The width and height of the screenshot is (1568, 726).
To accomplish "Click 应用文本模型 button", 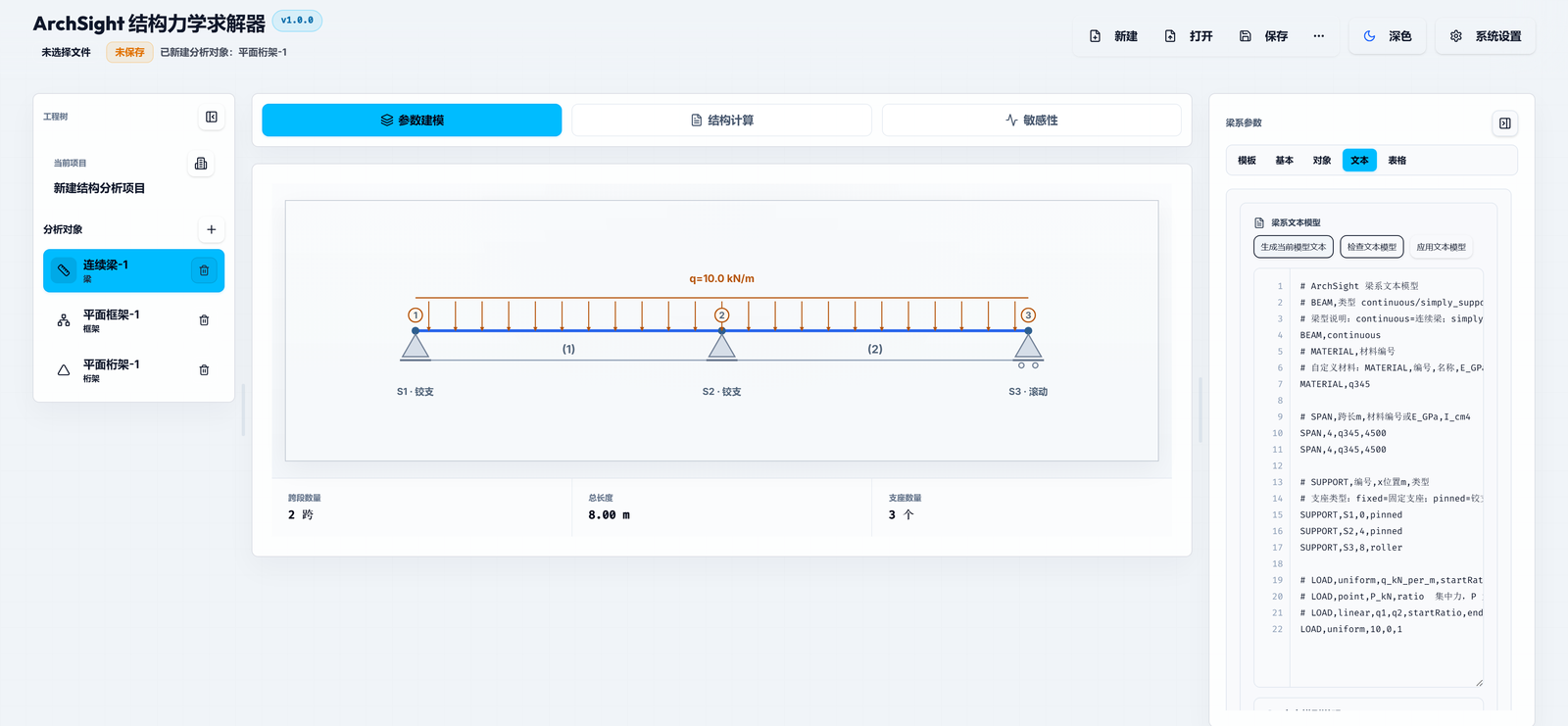I will 1442,247.
